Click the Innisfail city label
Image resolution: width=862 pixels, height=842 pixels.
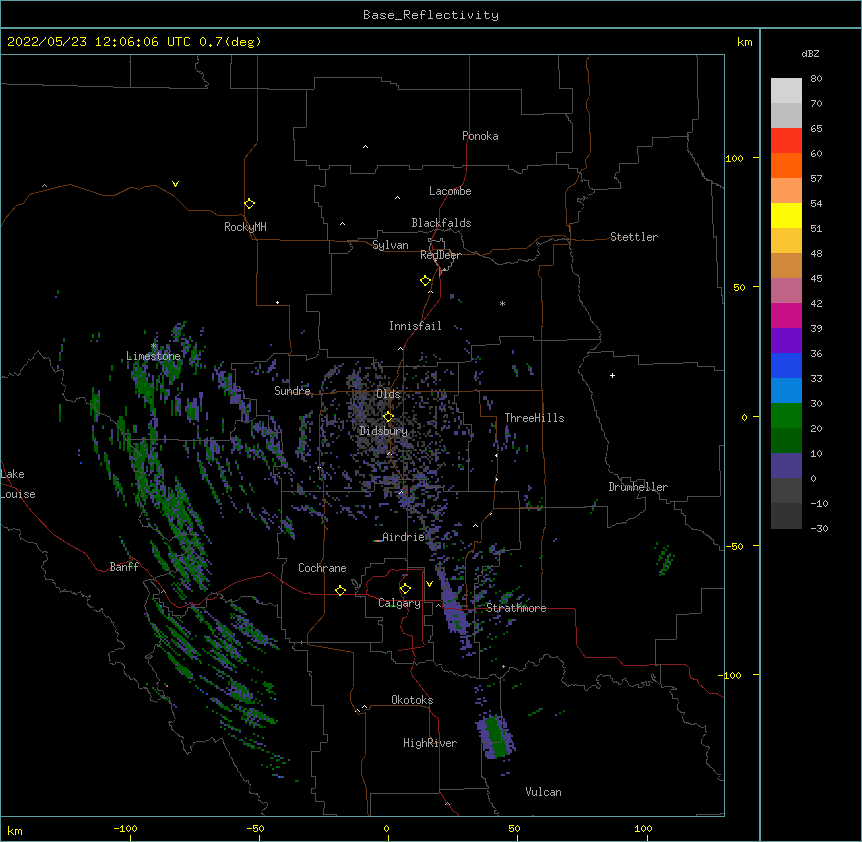point(415,326)
